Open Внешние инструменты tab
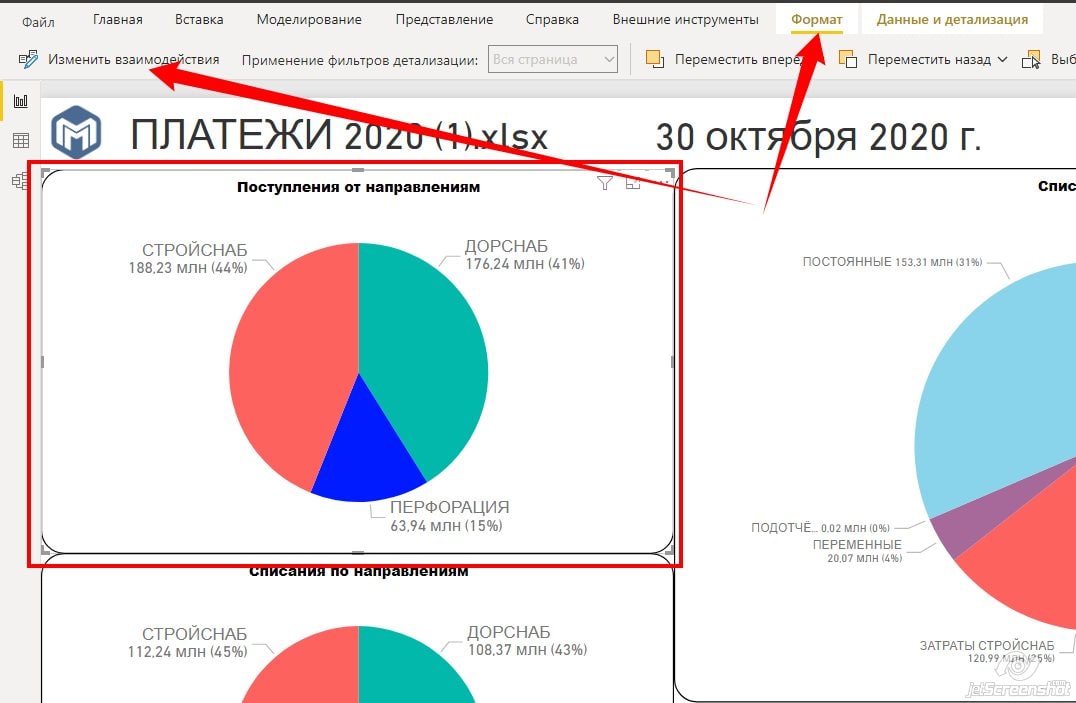 (686, 20)
